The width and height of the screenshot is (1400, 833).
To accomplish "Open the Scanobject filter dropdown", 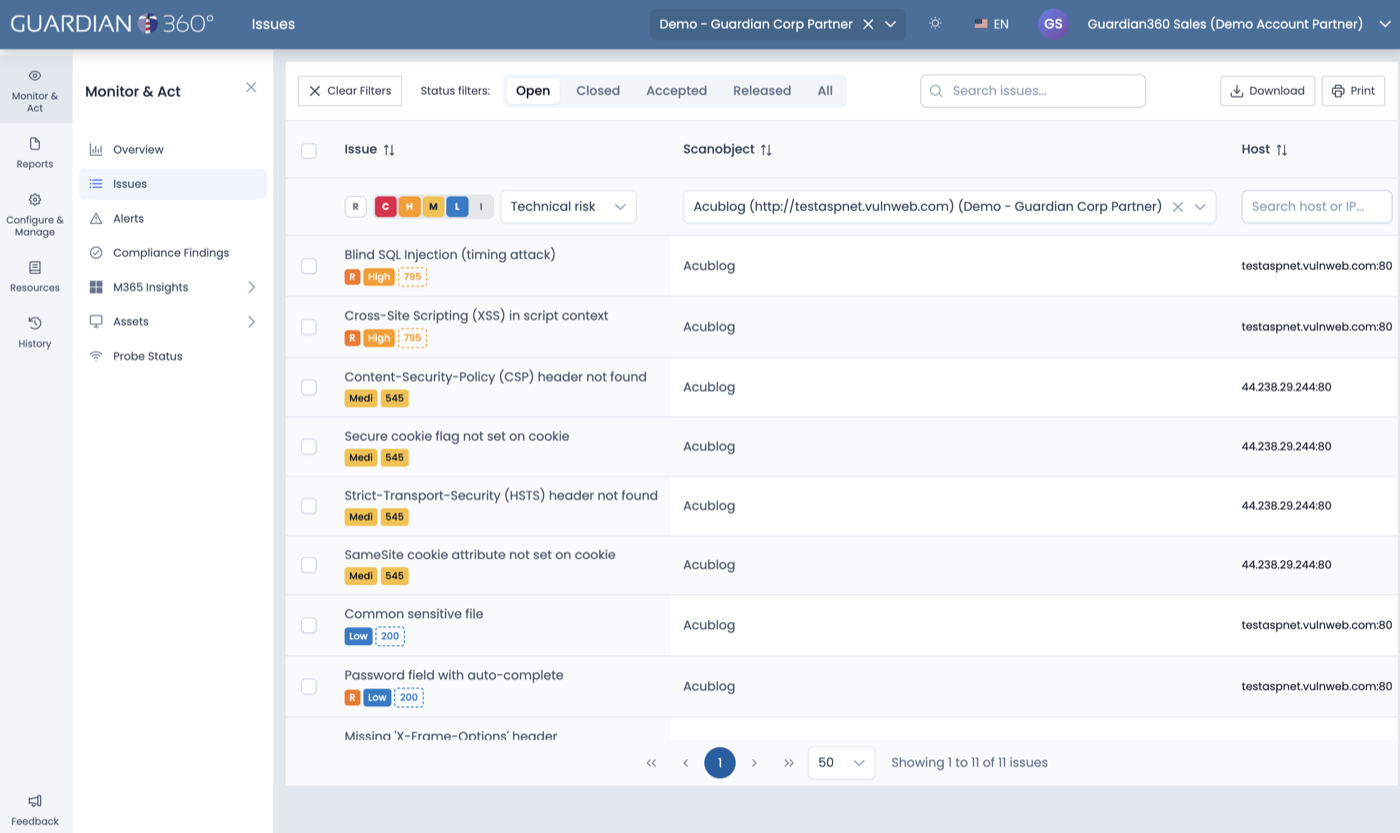I will pyautogui.click(x=1200, y=207).
